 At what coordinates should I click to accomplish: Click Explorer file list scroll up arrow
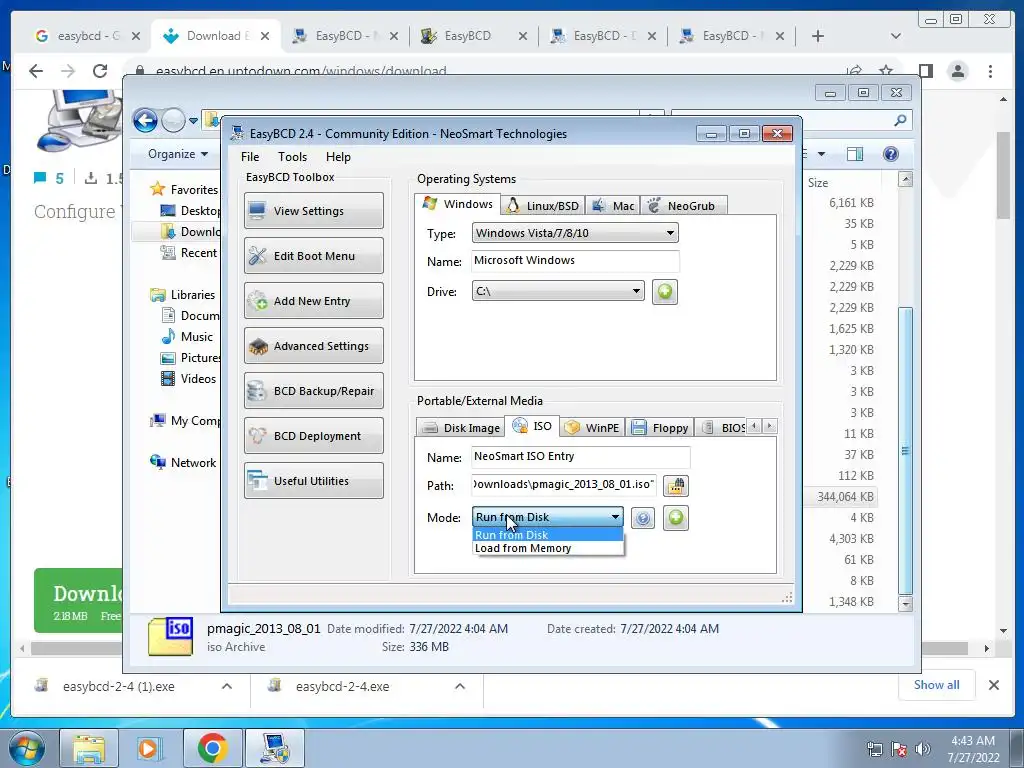tap(905, 179)
